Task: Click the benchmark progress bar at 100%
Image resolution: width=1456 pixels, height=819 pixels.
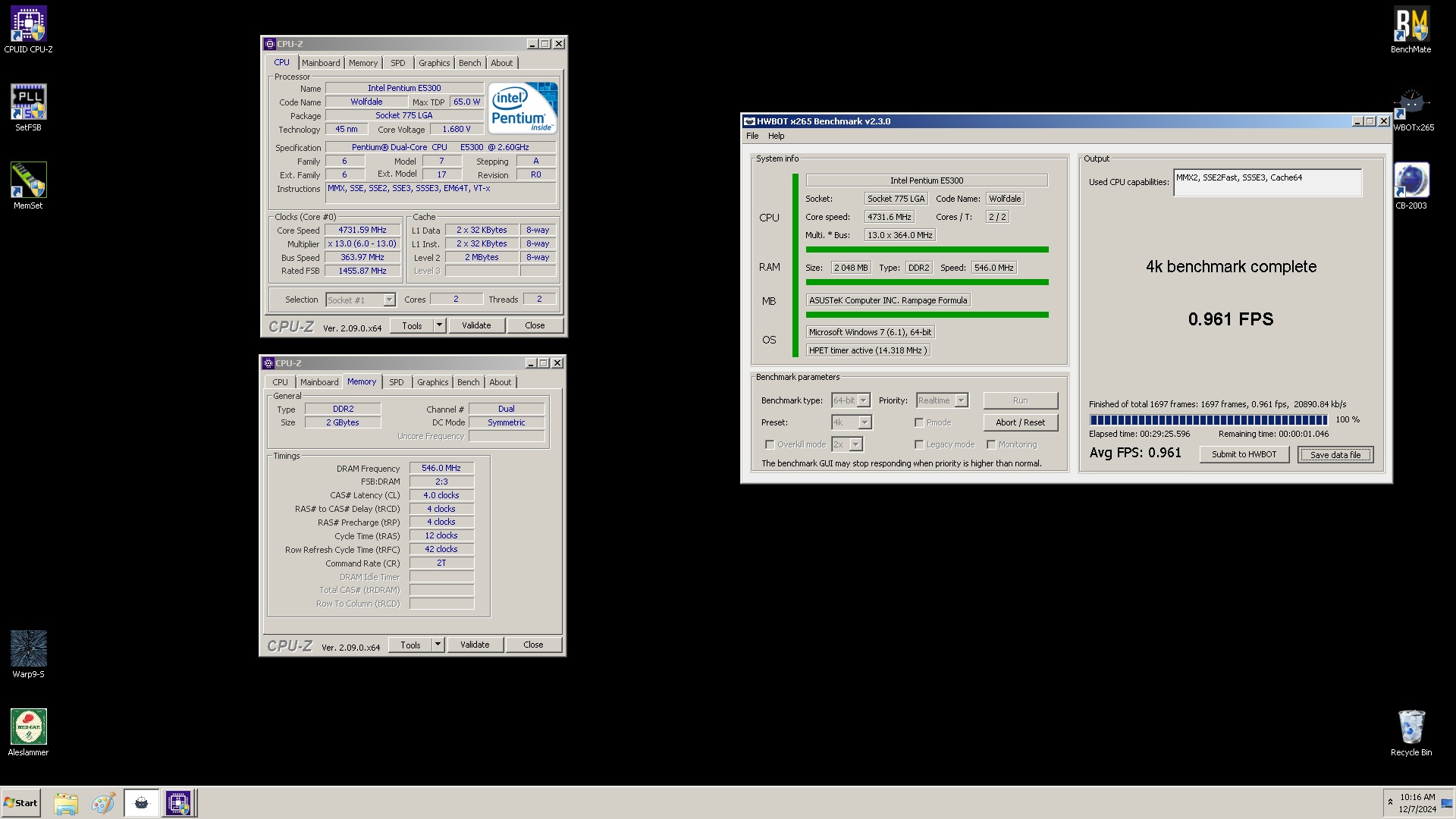Action: [x=1208, y=419]
